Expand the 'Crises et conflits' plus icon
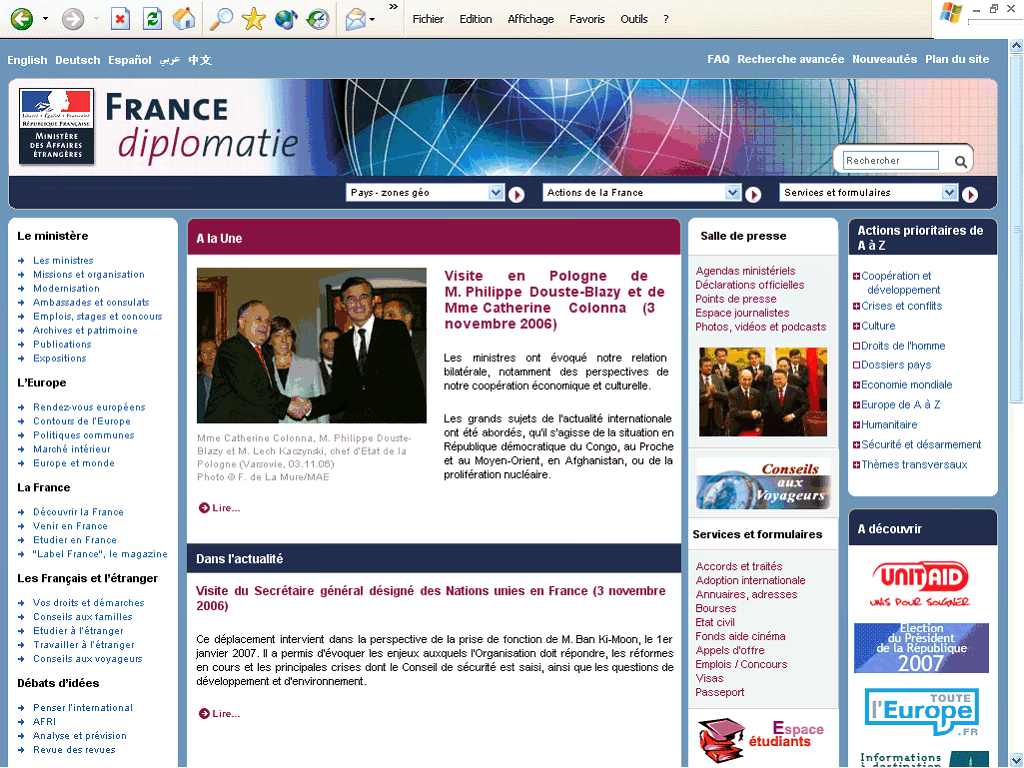 coord(856,307)
